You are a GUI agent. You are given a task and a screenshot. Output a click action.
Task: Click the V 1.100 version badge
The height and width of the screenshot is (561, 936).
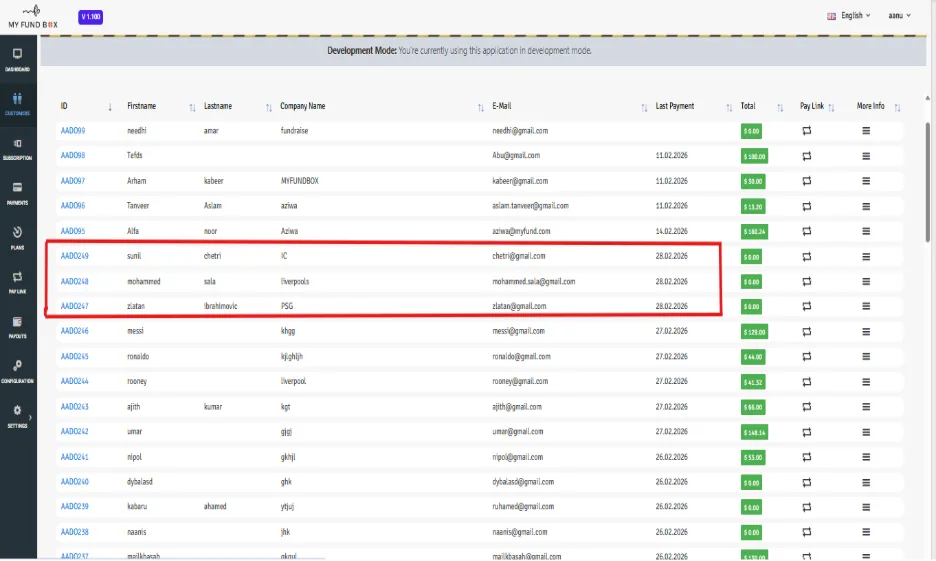(x=90, y=17)
